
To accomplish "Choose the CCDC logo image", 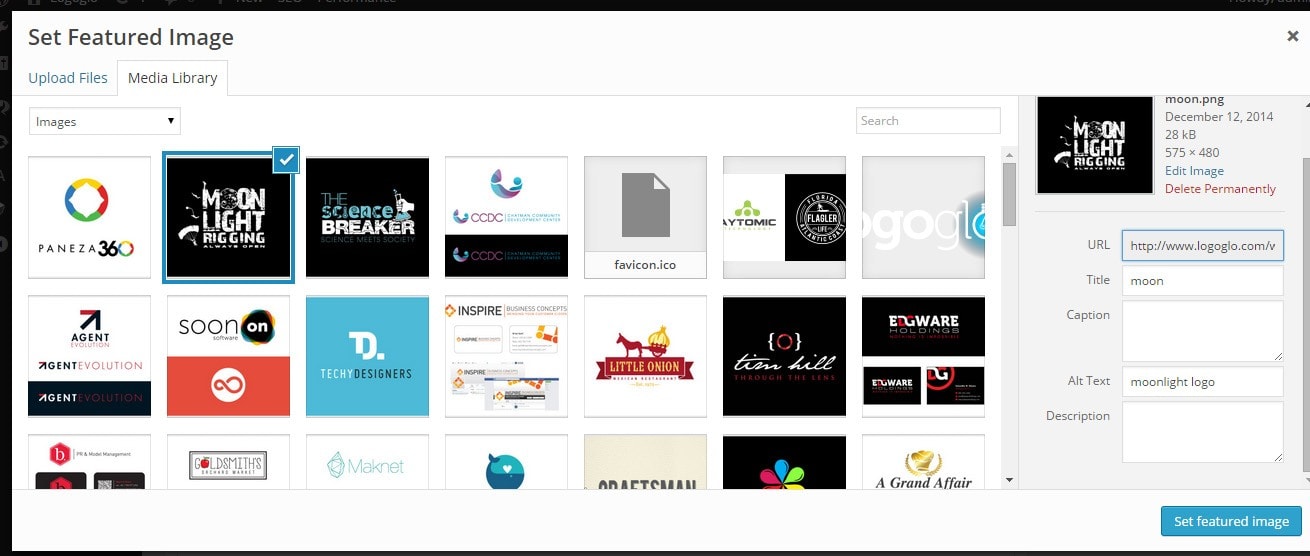I will pos(506,217).
